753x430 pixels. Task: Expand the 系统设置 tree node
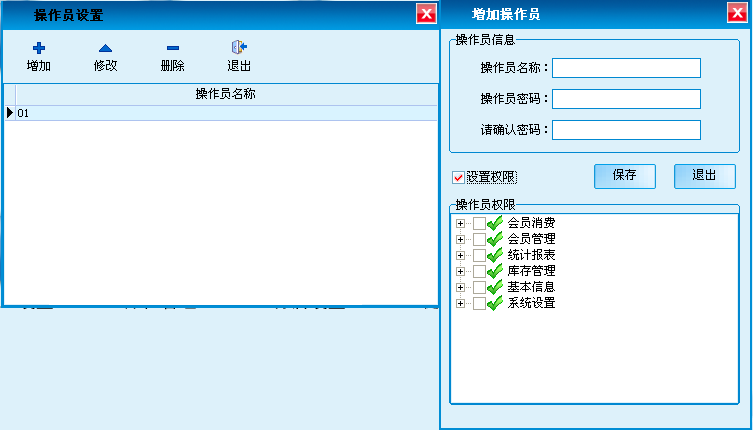coord(461,303)
